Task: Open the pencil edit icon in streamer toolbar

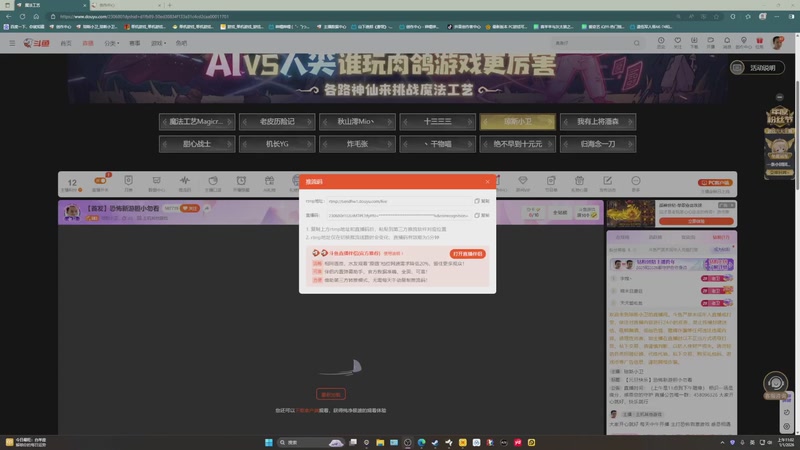Action: [x=607, y=180]
